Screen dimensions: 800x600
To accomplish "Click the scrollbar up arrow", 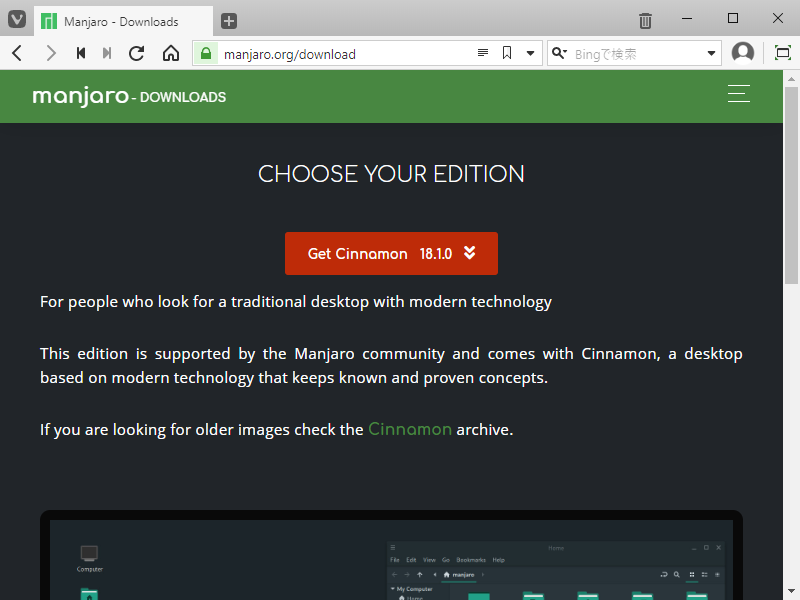I will point(791,79).
